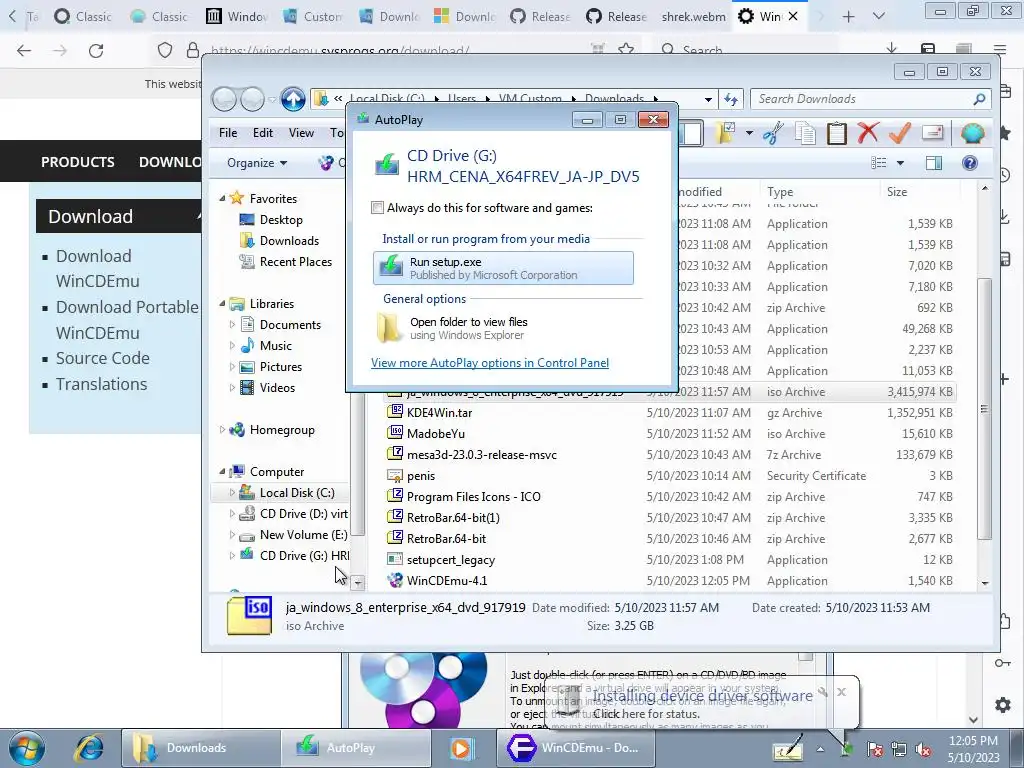Click PRODUCTS in the website navigation
1024x768 pixels.
coord(78,162)
